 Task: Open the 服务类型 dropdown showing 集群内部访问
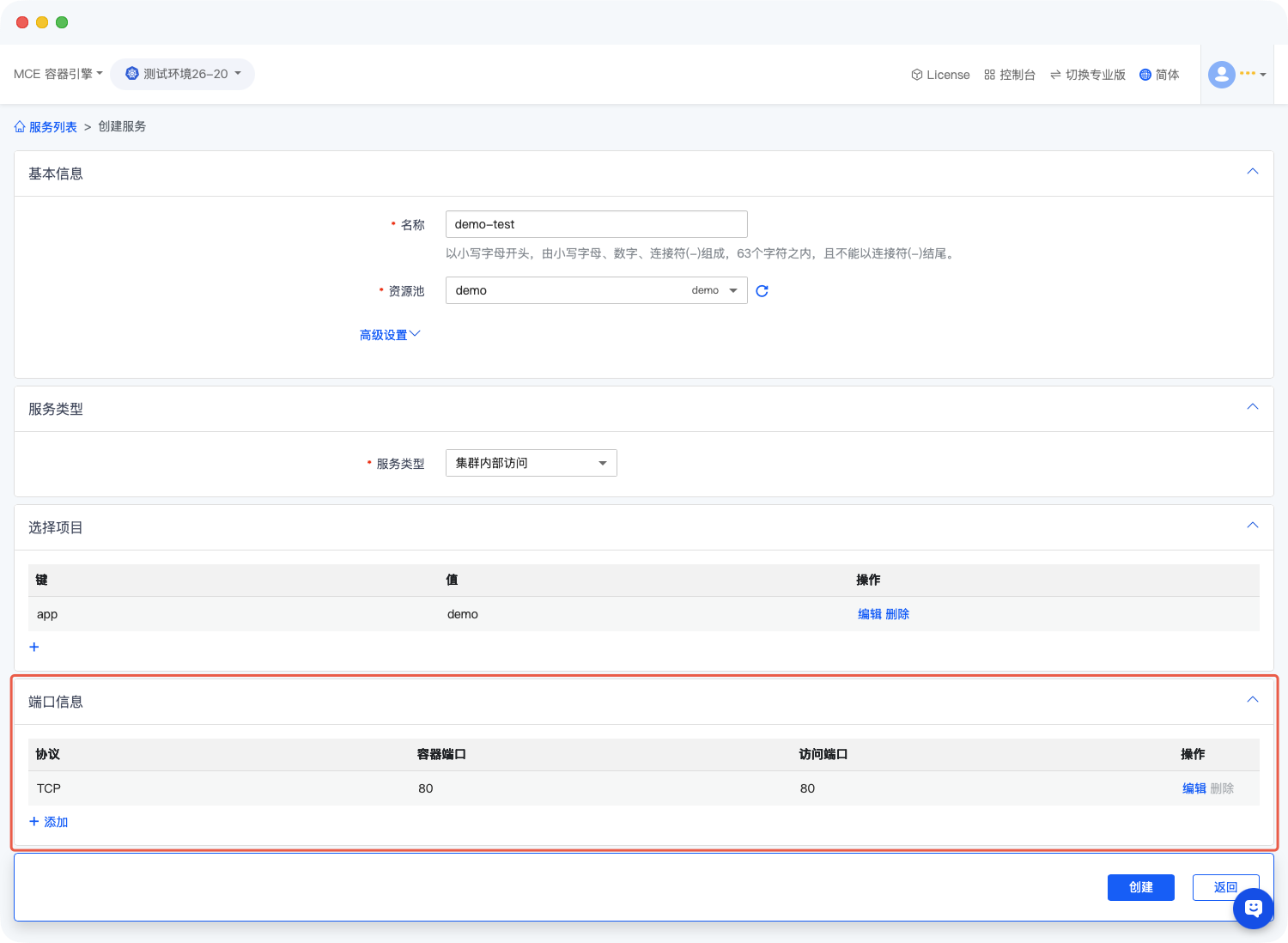point(531,463)
